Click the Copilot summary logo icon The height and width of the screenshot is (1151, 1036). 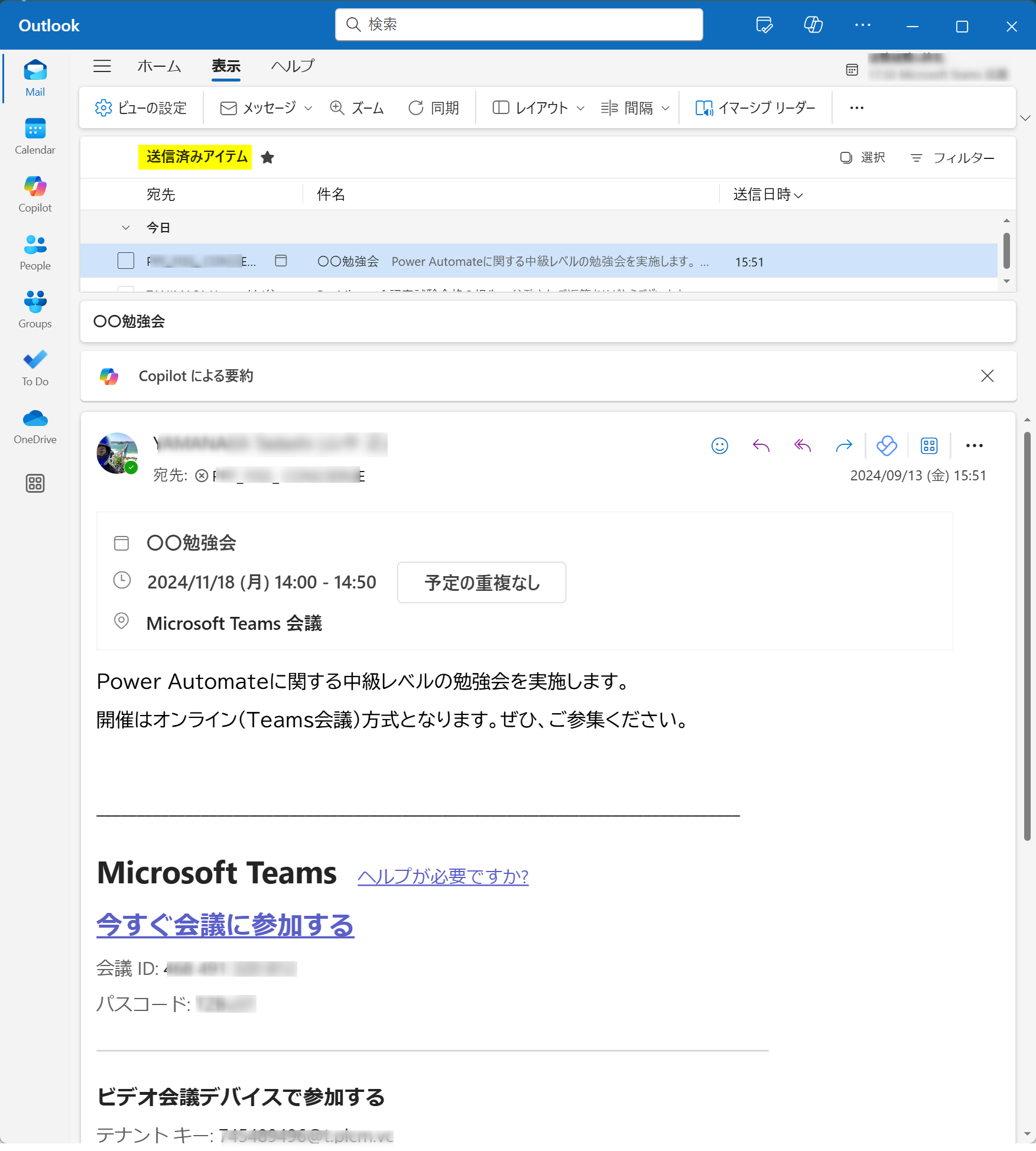109,376
